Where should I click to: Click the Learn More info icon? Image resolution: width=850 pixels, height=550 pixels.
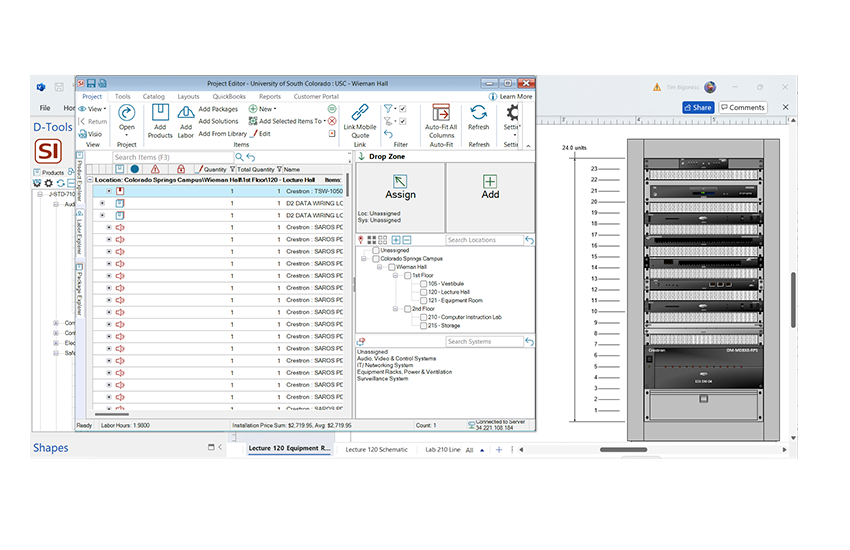pyautogui.click(x=493, y=96)
